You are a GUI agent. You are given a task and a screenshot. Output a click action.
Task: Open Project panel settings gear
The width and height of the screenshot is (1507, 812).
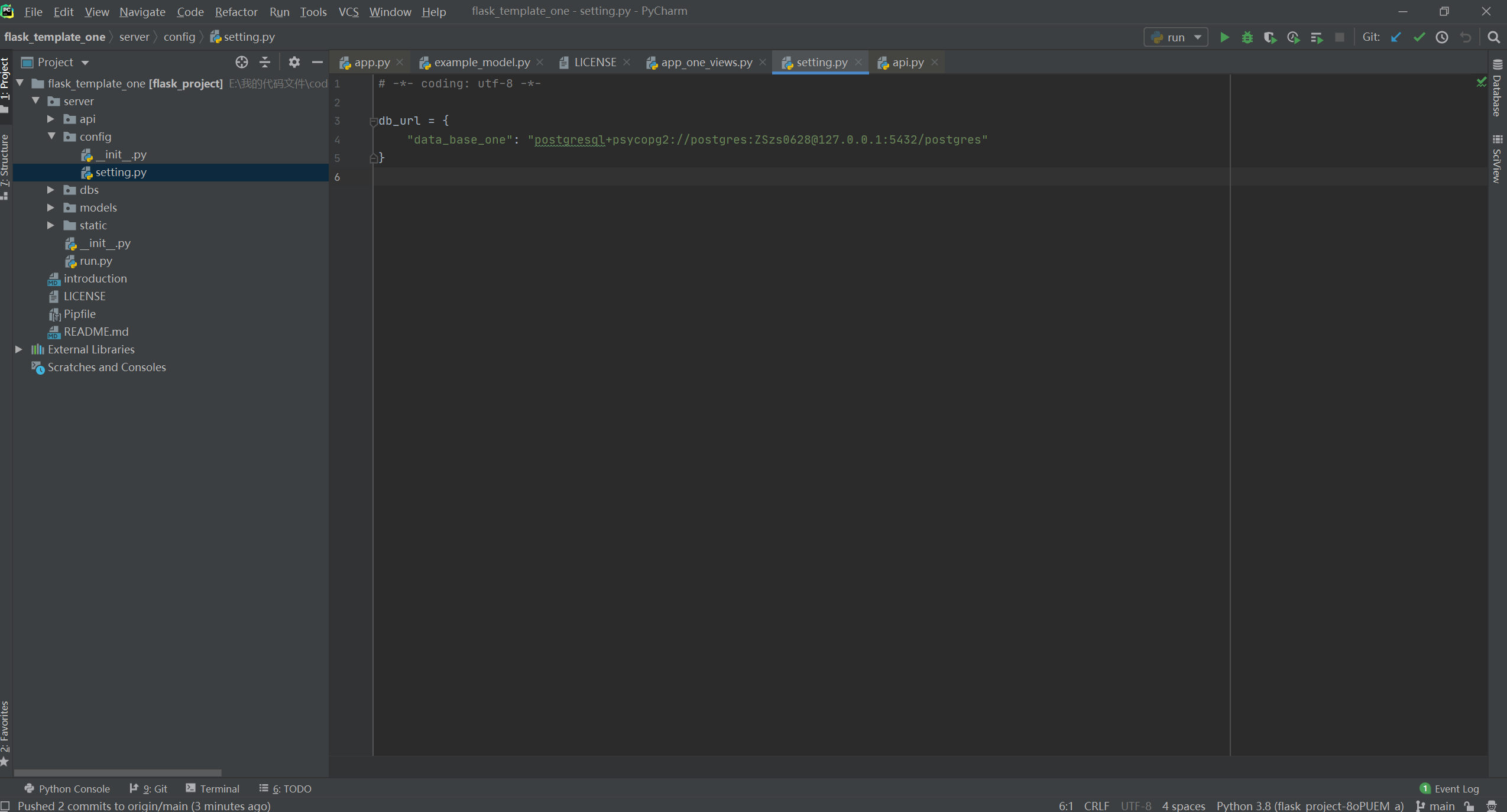pos(294,62)
